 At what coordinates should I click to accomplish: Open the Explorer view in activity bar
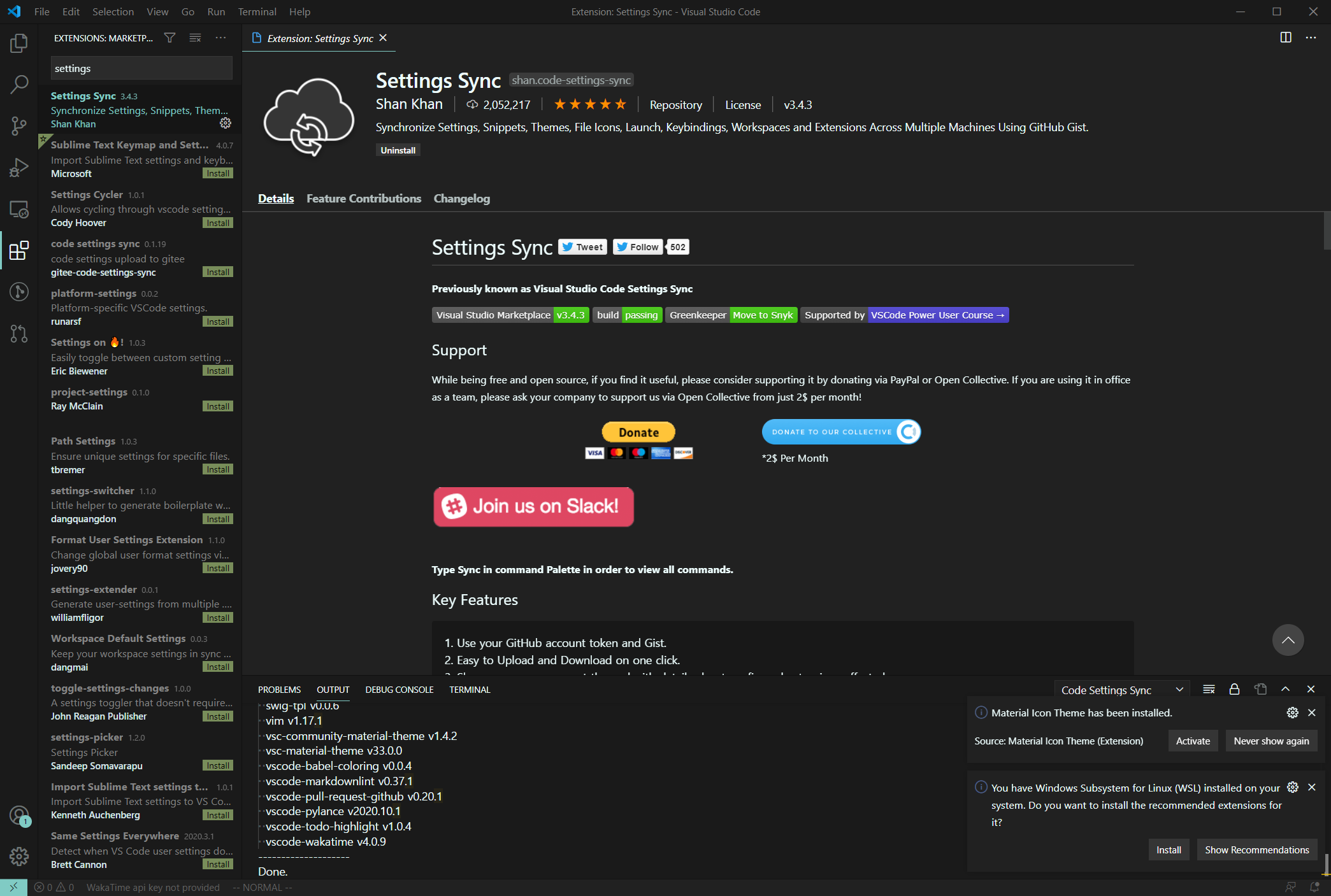click(x=19, y=43)
